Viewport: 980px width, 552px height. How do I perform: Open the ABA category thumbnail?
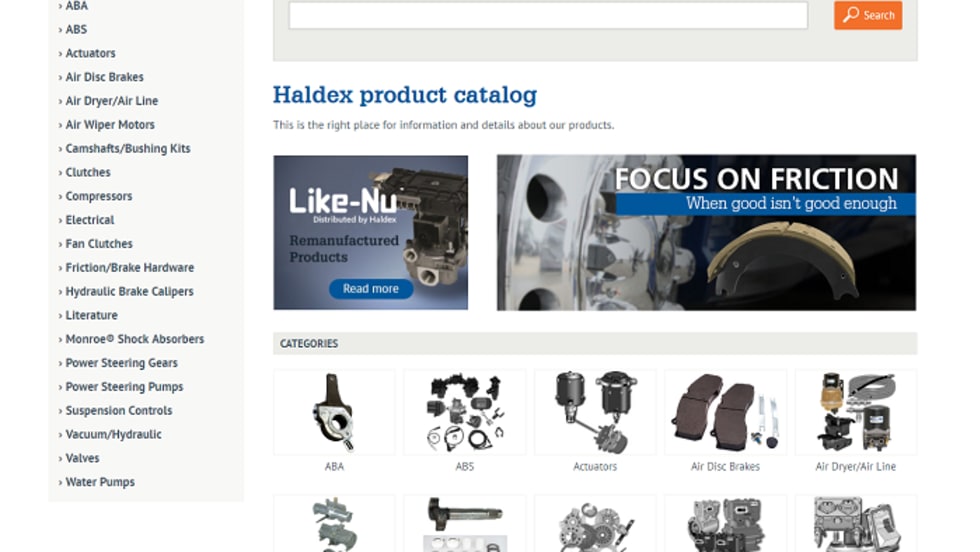coord(334,413)
